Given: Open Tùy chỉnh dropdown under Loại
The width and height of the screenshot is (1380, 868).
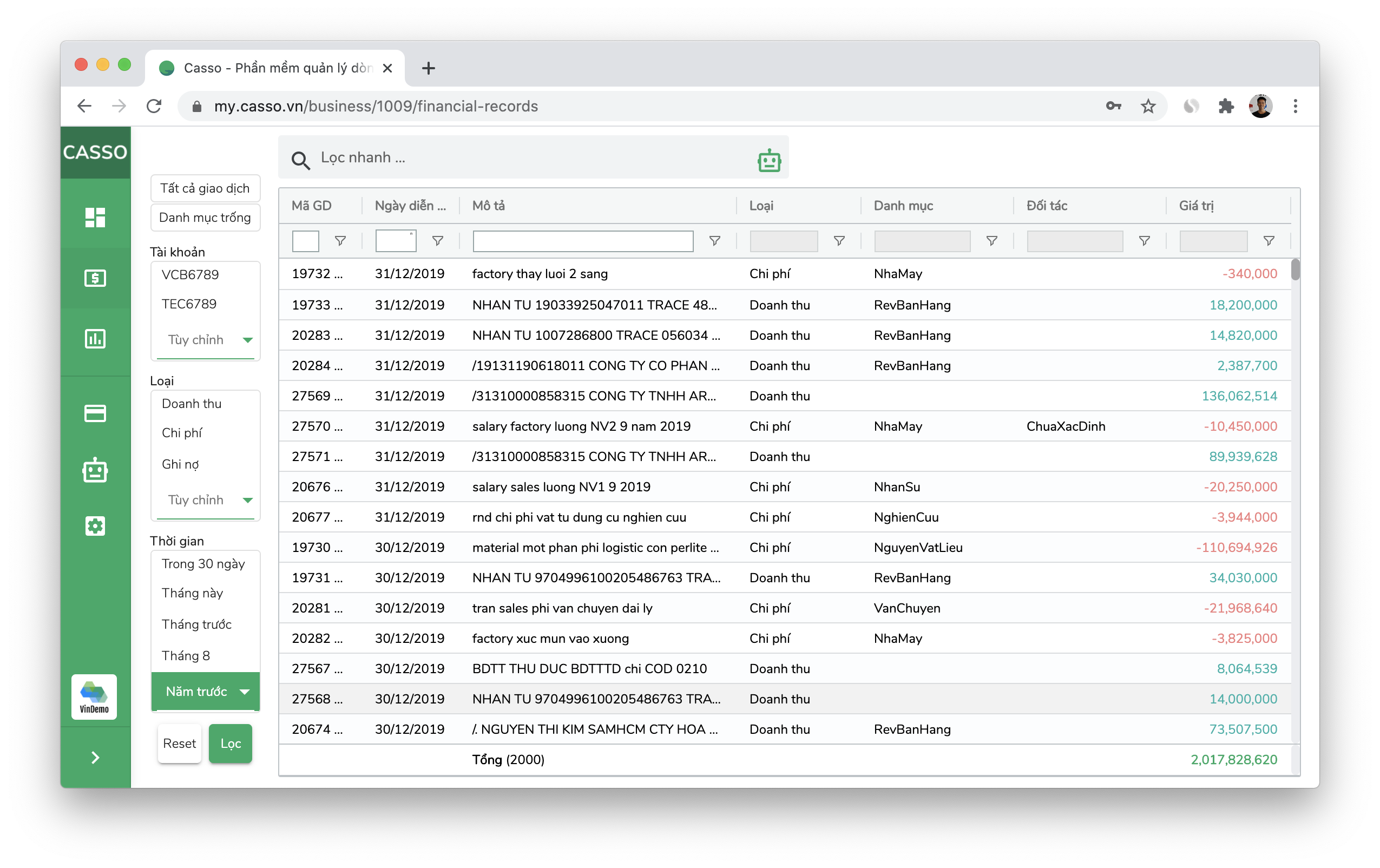Looking at the screenshot, I should pyautogui.click(x=205, y=499).
